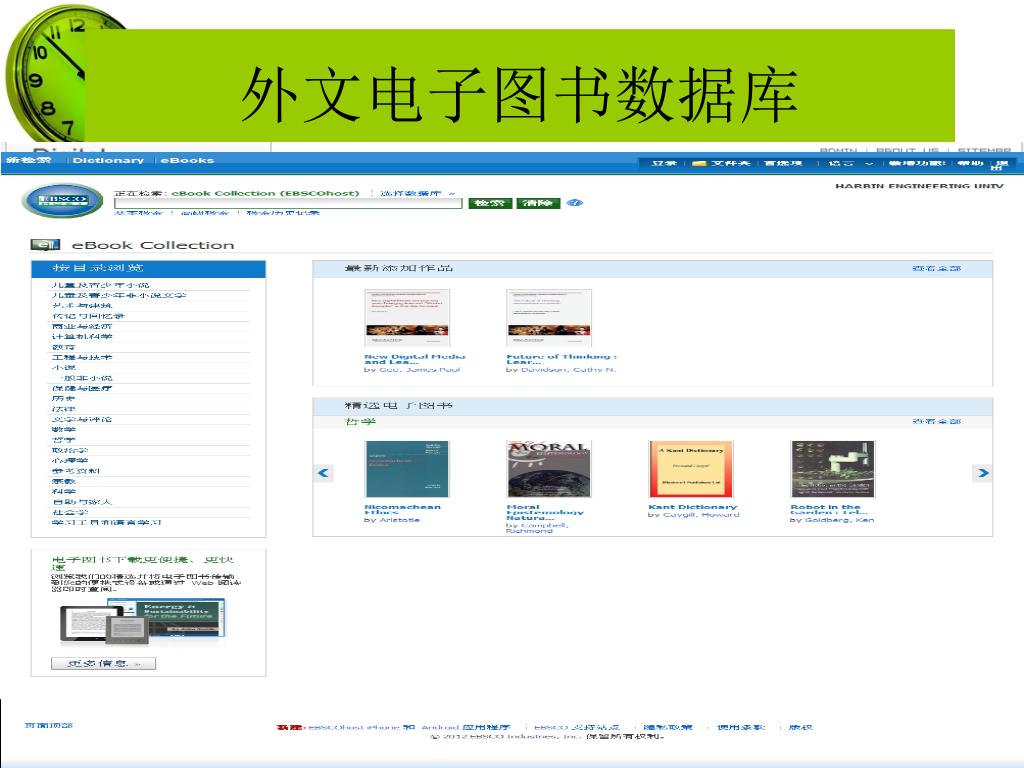Screen dimensions: 1024x768
Task: Open the eBooks menu item
Action: point(187,160)
